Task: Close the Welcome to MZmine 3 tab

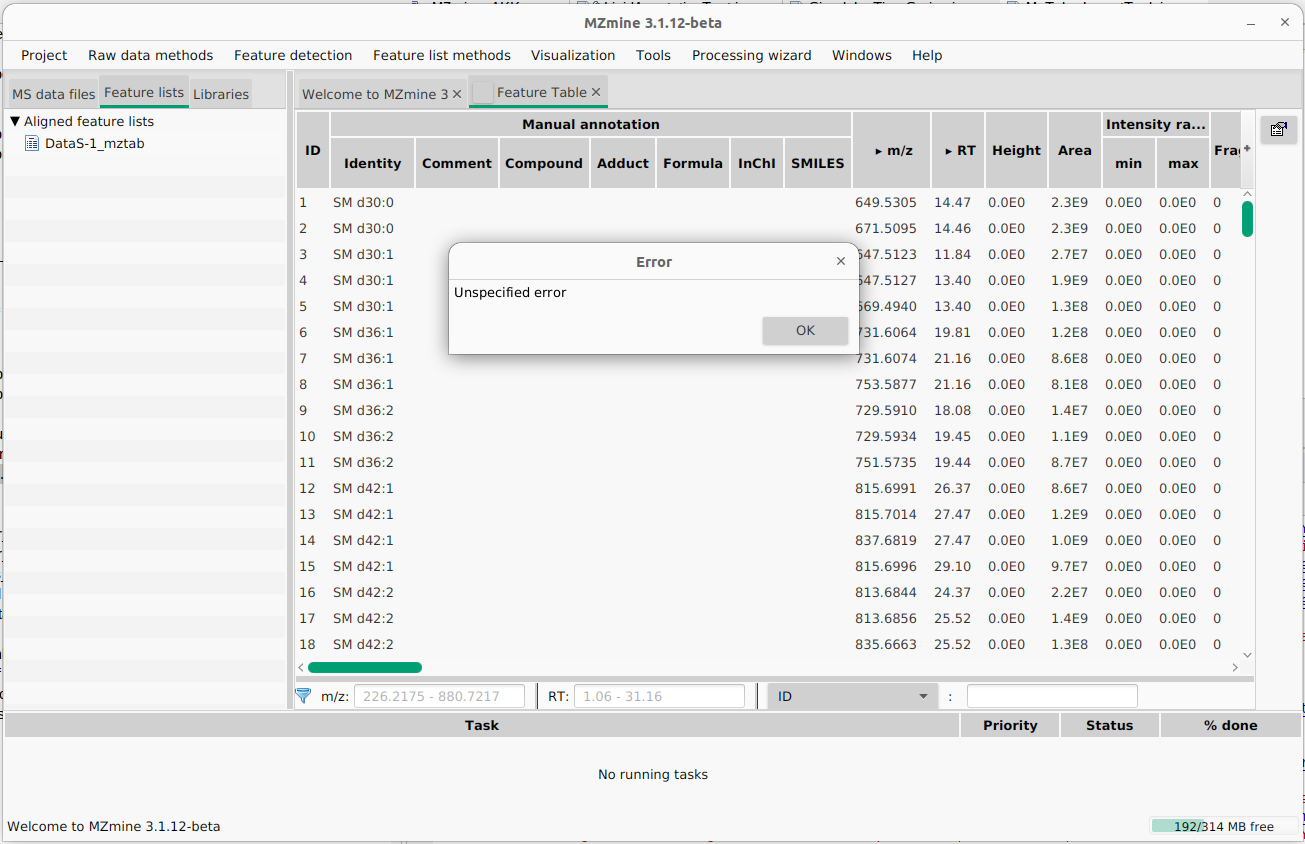Action: [x=457, y=92]
